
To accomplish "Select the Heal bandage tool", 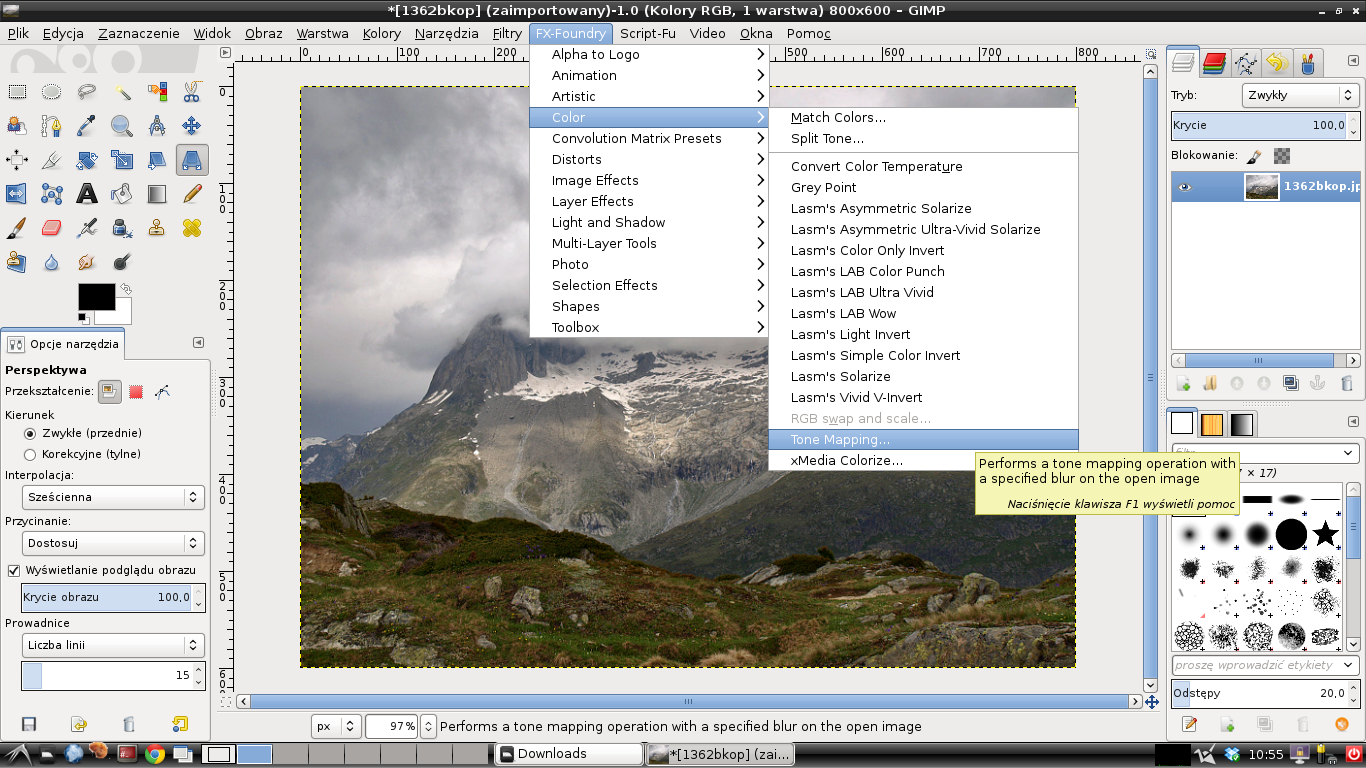I will click(192, 228).
